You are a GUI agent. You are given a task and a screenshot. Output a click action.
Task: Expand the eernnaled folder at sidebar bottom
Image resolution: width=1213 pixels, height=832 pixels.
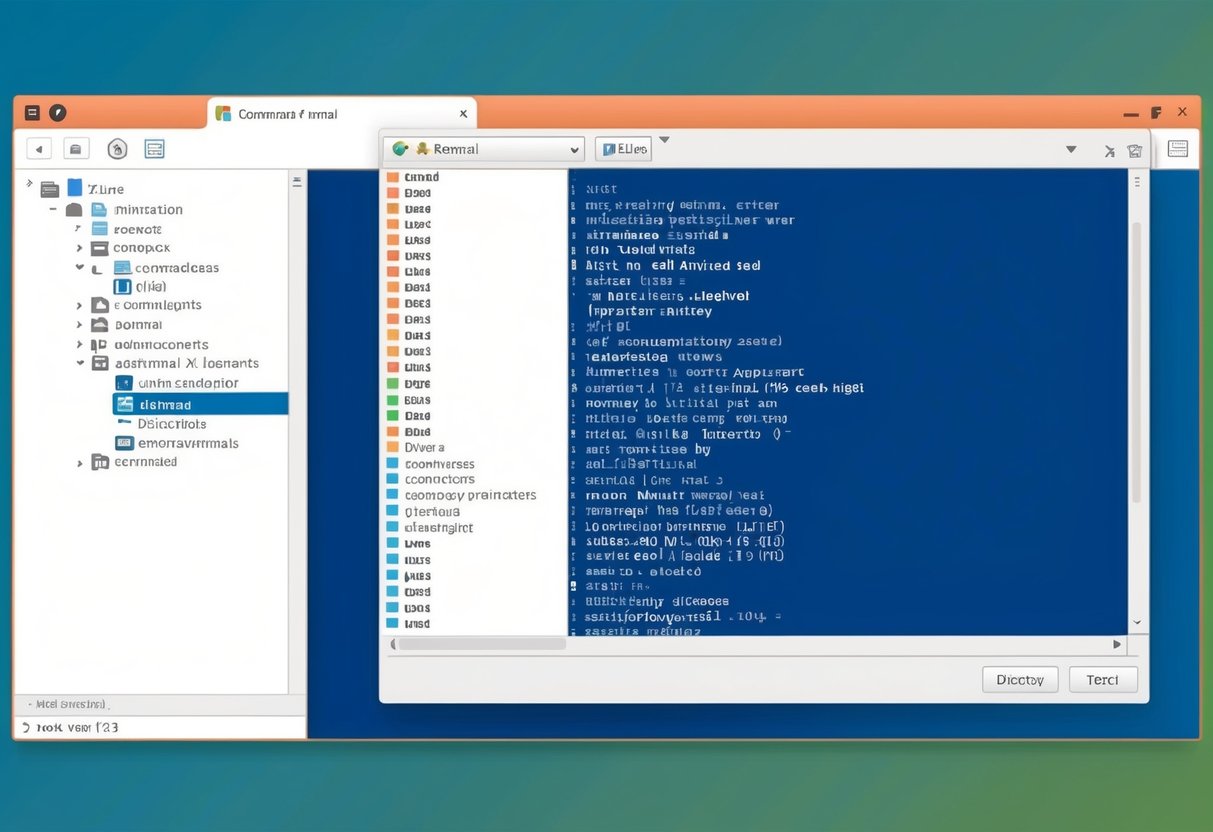point(80,461)
